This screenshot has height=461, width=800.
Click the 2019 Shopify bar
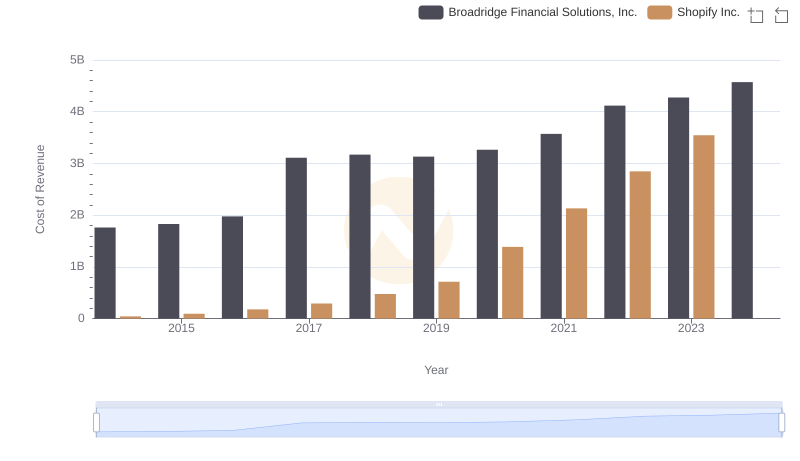[x=448, y=300]
